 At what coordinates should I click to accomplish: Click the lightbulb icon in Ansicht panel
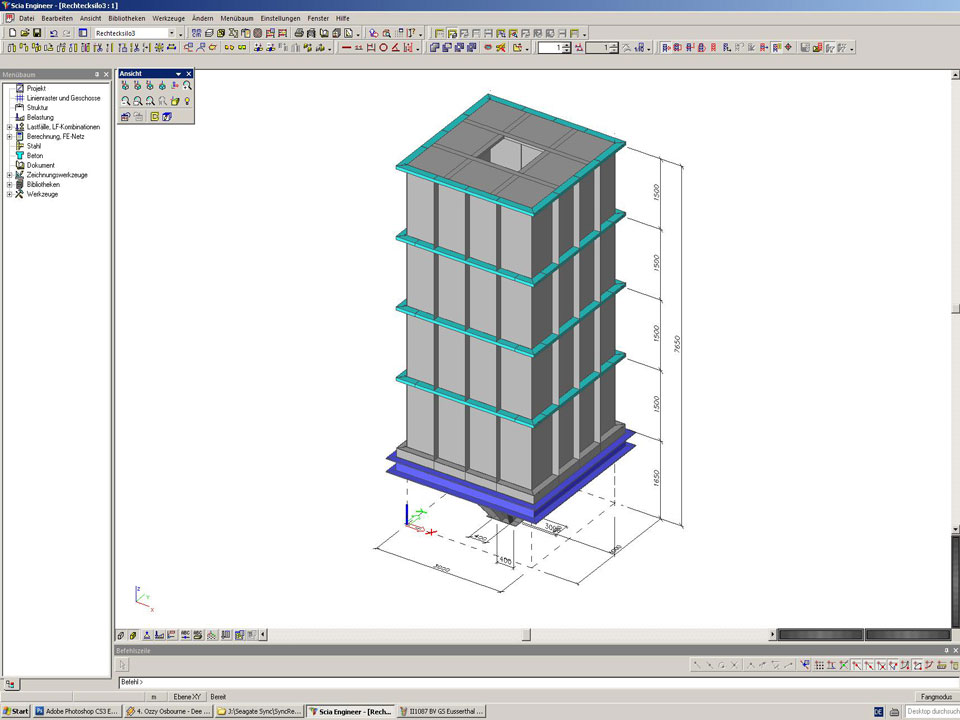tap(186, 101)
